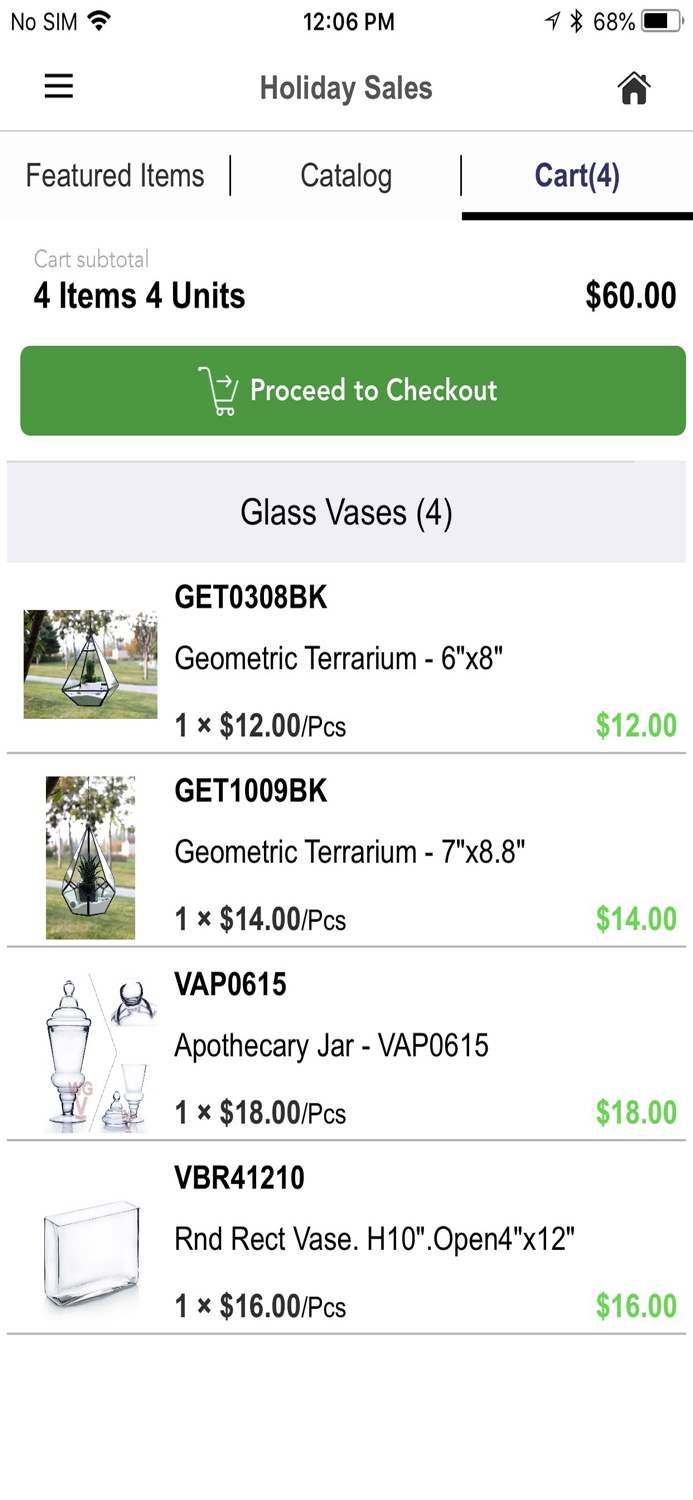The image size is (693, 1500).
Task: Proceed to Checkout
Action: [x=353, y=391]
